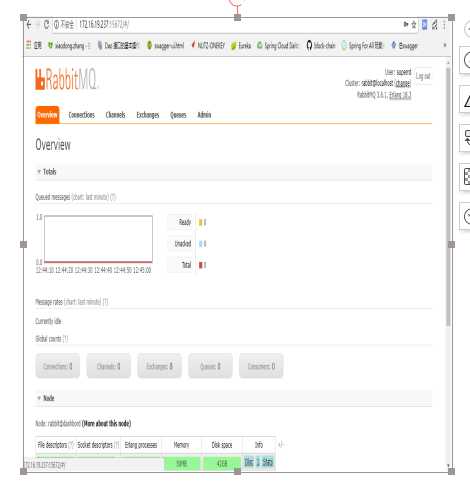Go back with the browser back arrow

[29, 25]
